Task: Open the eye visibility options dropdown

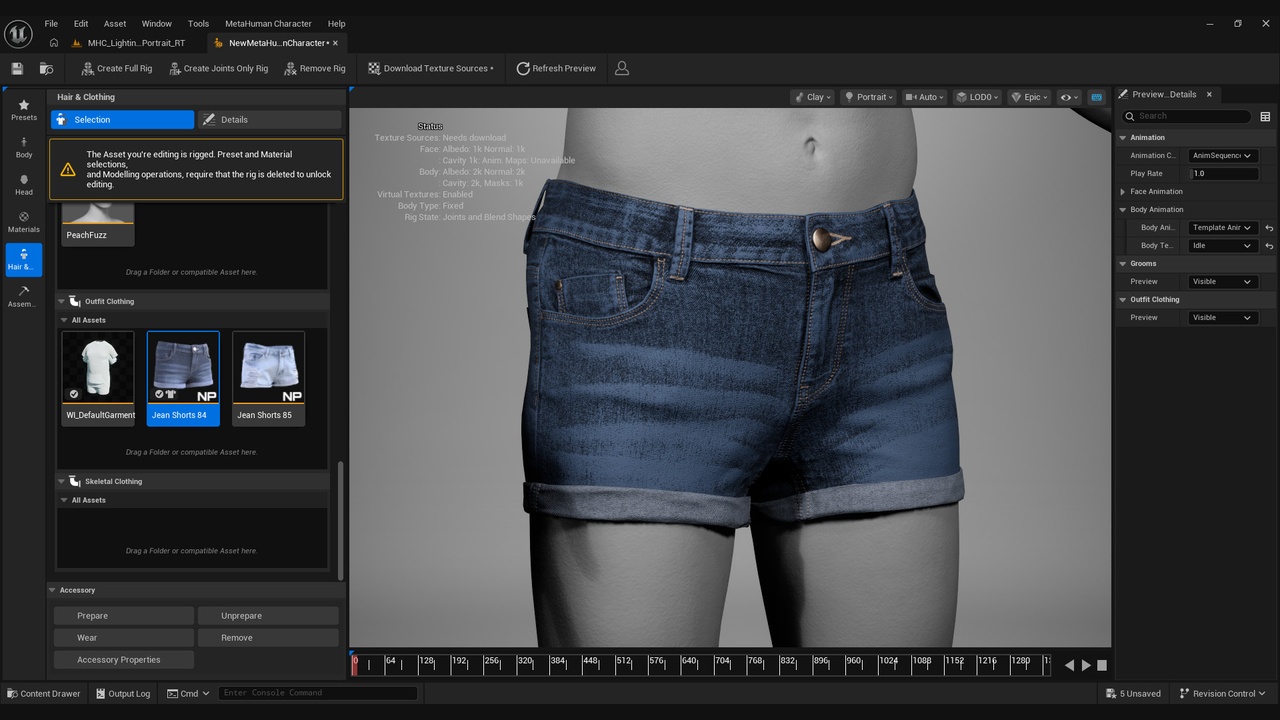Action: point(1069,97)
